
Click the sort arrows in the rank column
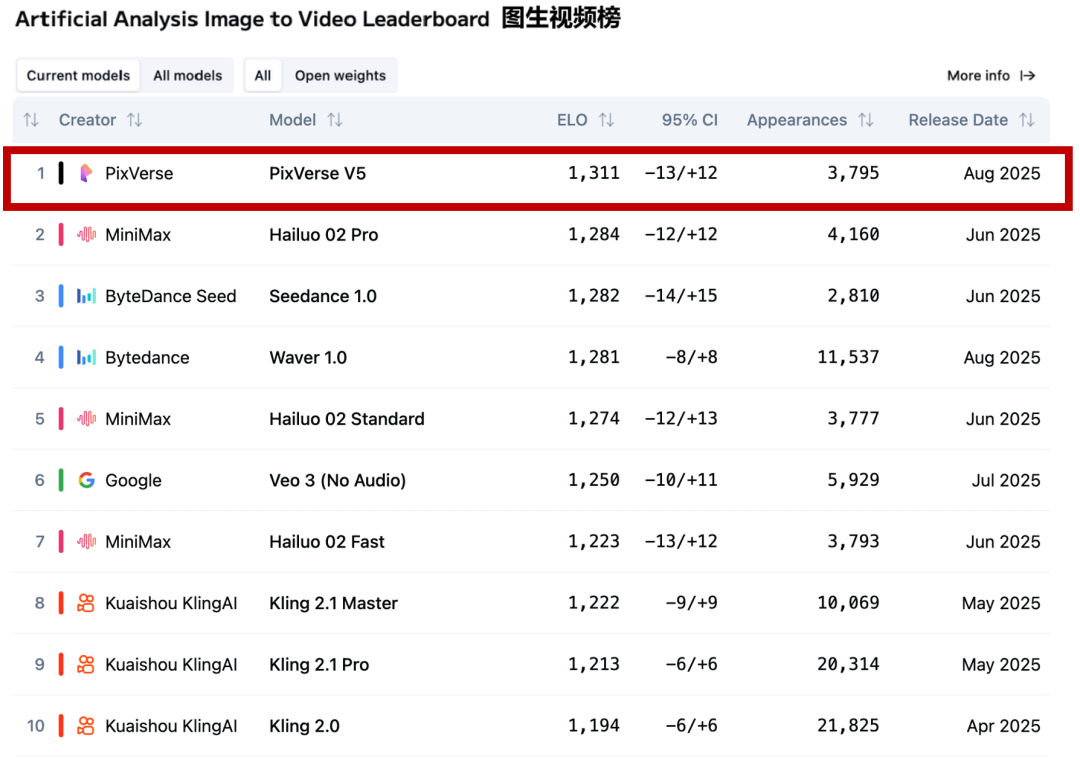click(x=31, y=121)
